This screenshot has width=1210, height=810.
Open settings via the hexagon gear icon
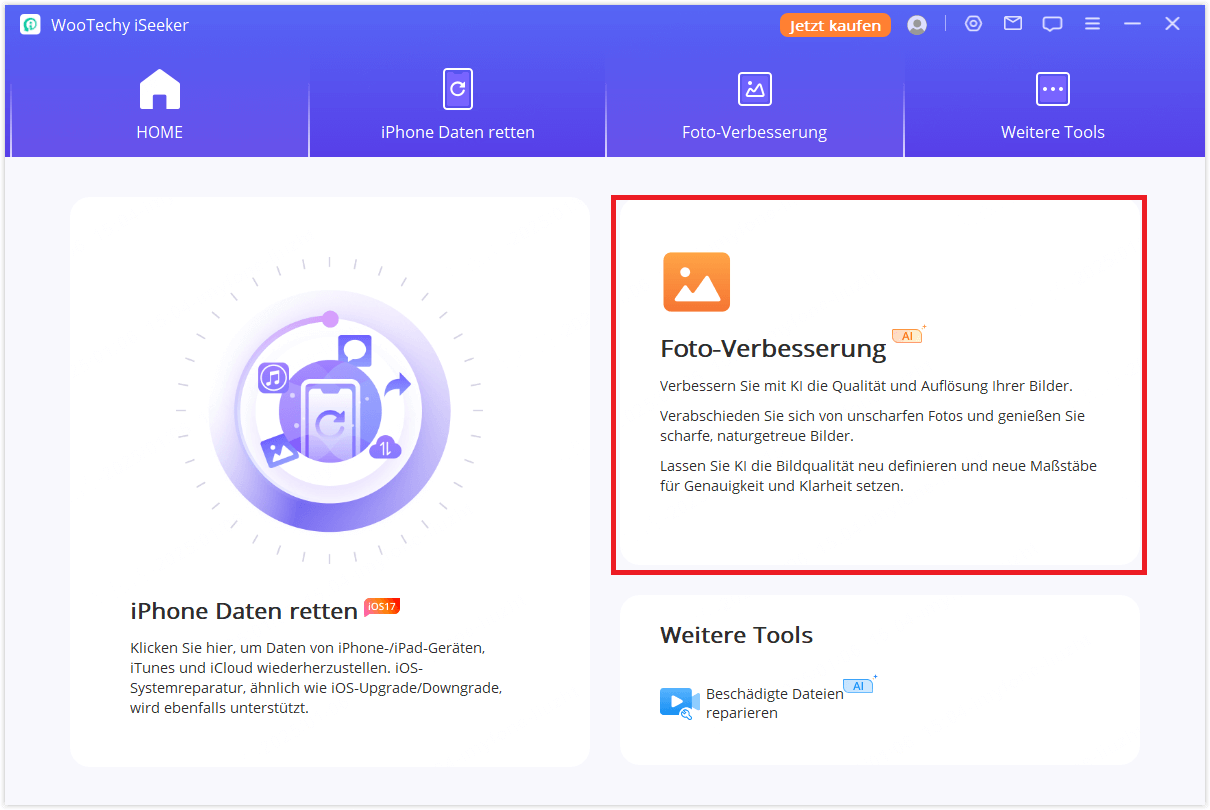point(973,24)
